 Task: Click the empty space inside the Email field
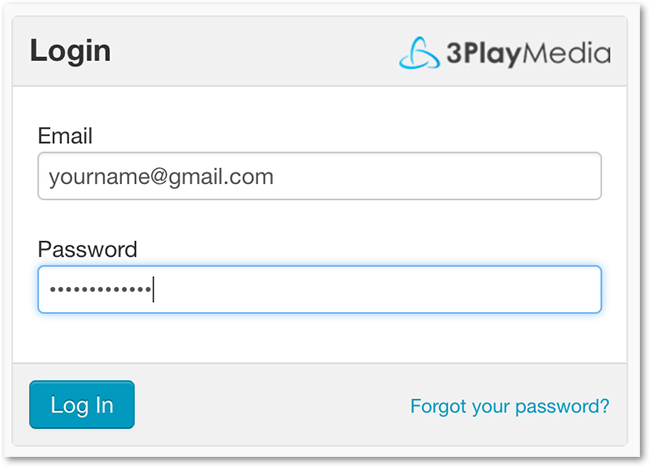(435, 176)
